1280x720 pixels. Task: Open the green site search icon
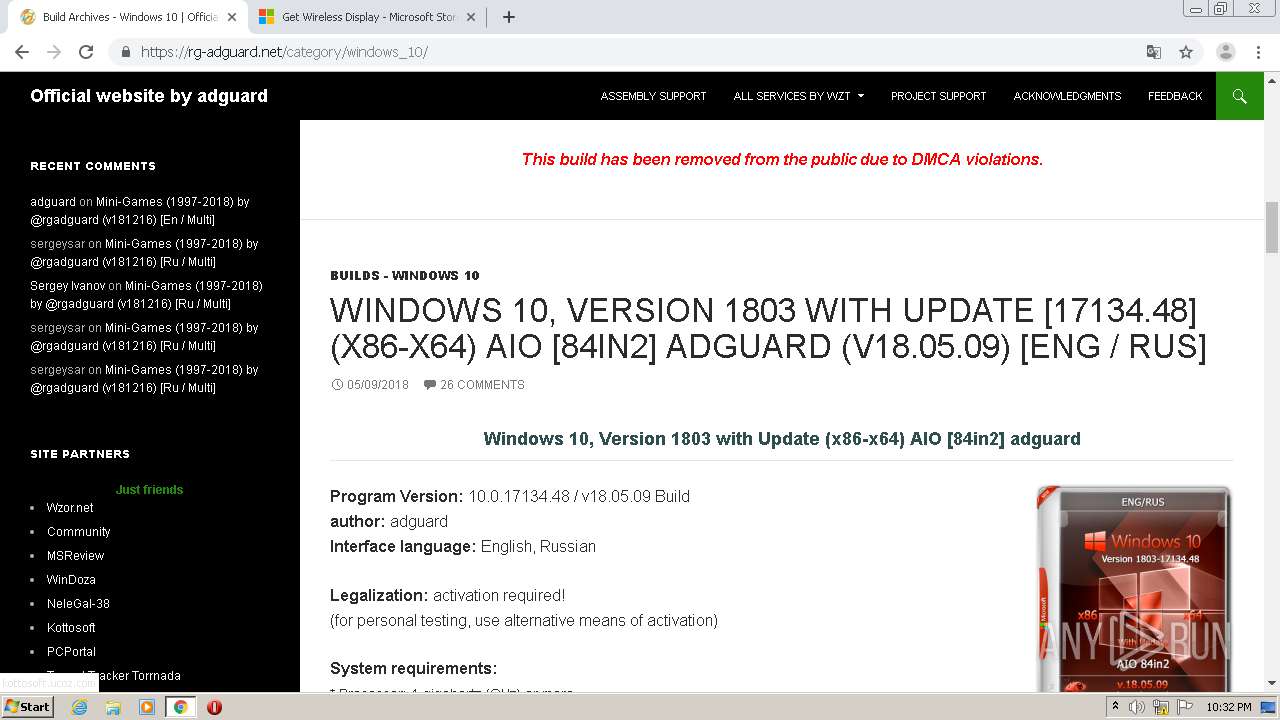(1240, 96)
